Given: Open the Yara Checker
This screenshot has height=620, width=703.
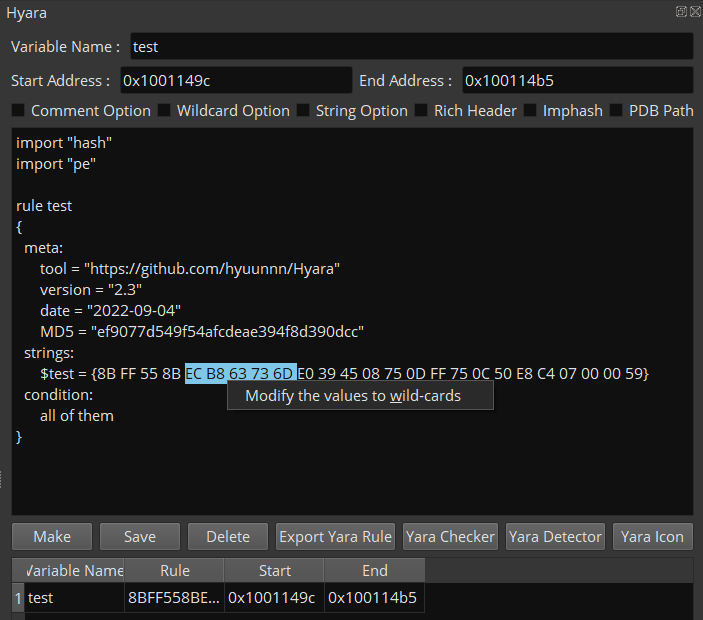Looking at the screenshot, I should pyautogui.click(x=450, y=537).
